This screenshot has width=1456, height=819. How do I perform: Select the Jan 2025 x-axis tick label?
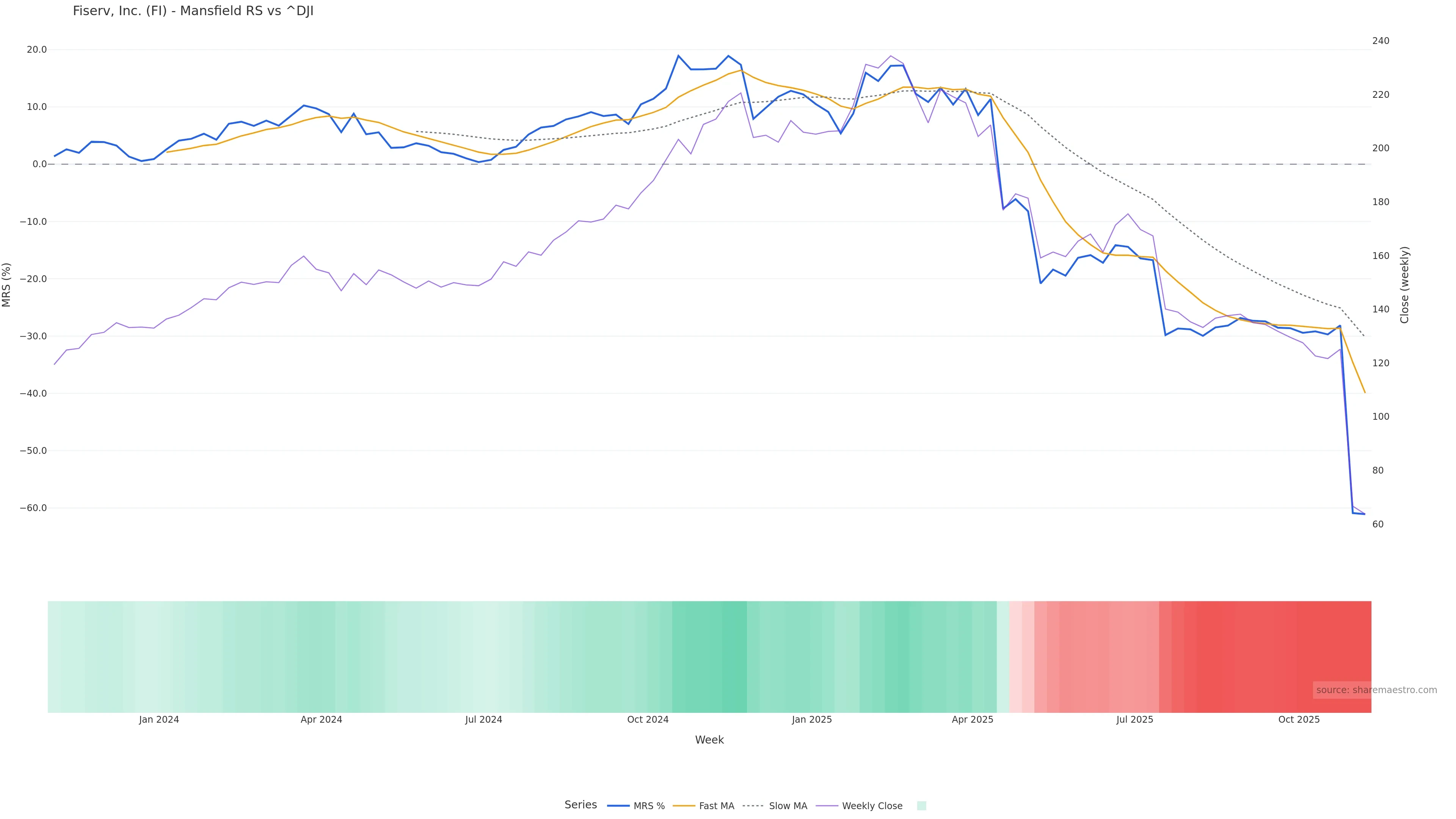(812, 720)
